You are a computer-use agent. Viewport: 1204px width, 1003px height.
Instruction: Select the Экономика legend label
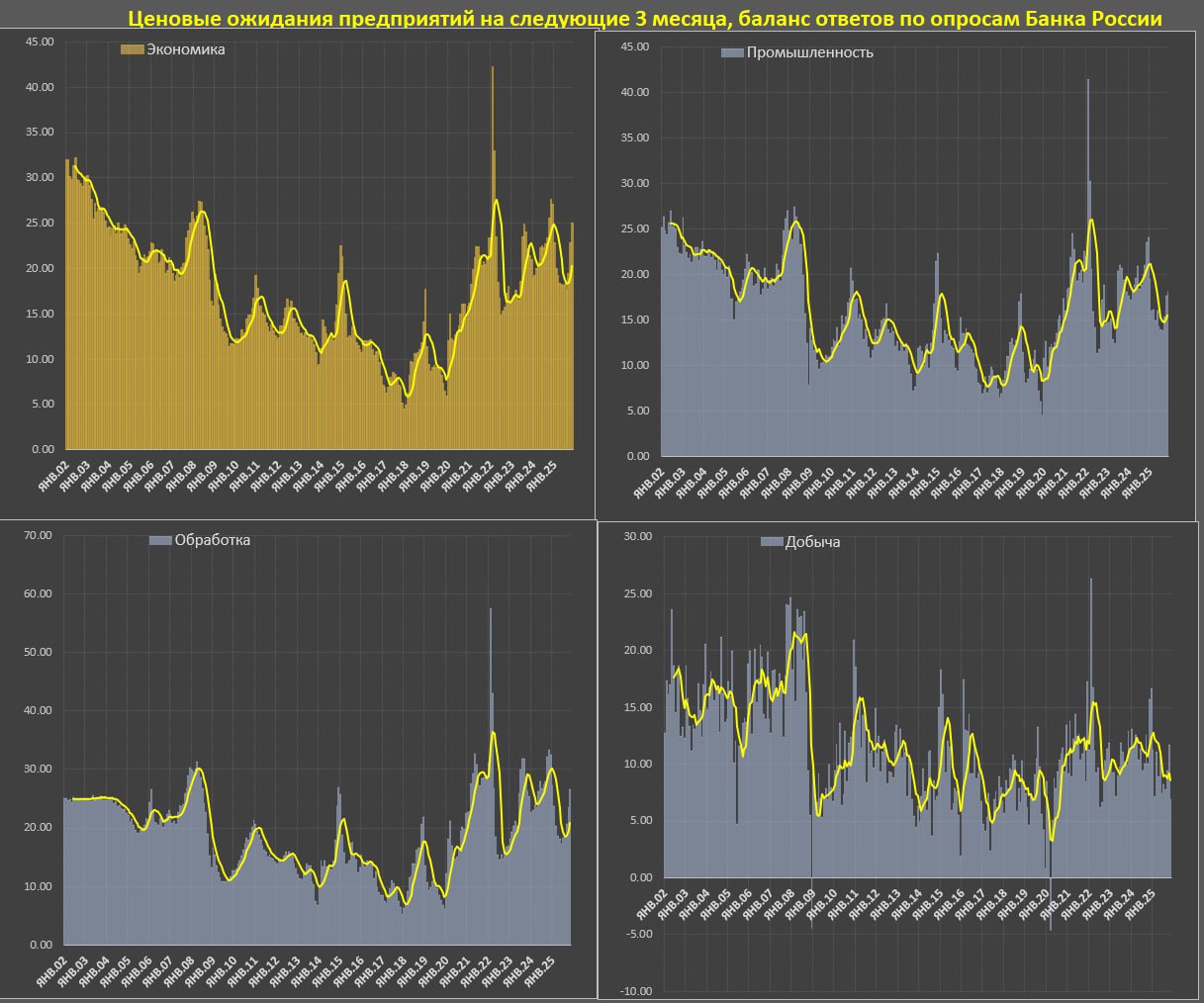click(x=185, y=49)
